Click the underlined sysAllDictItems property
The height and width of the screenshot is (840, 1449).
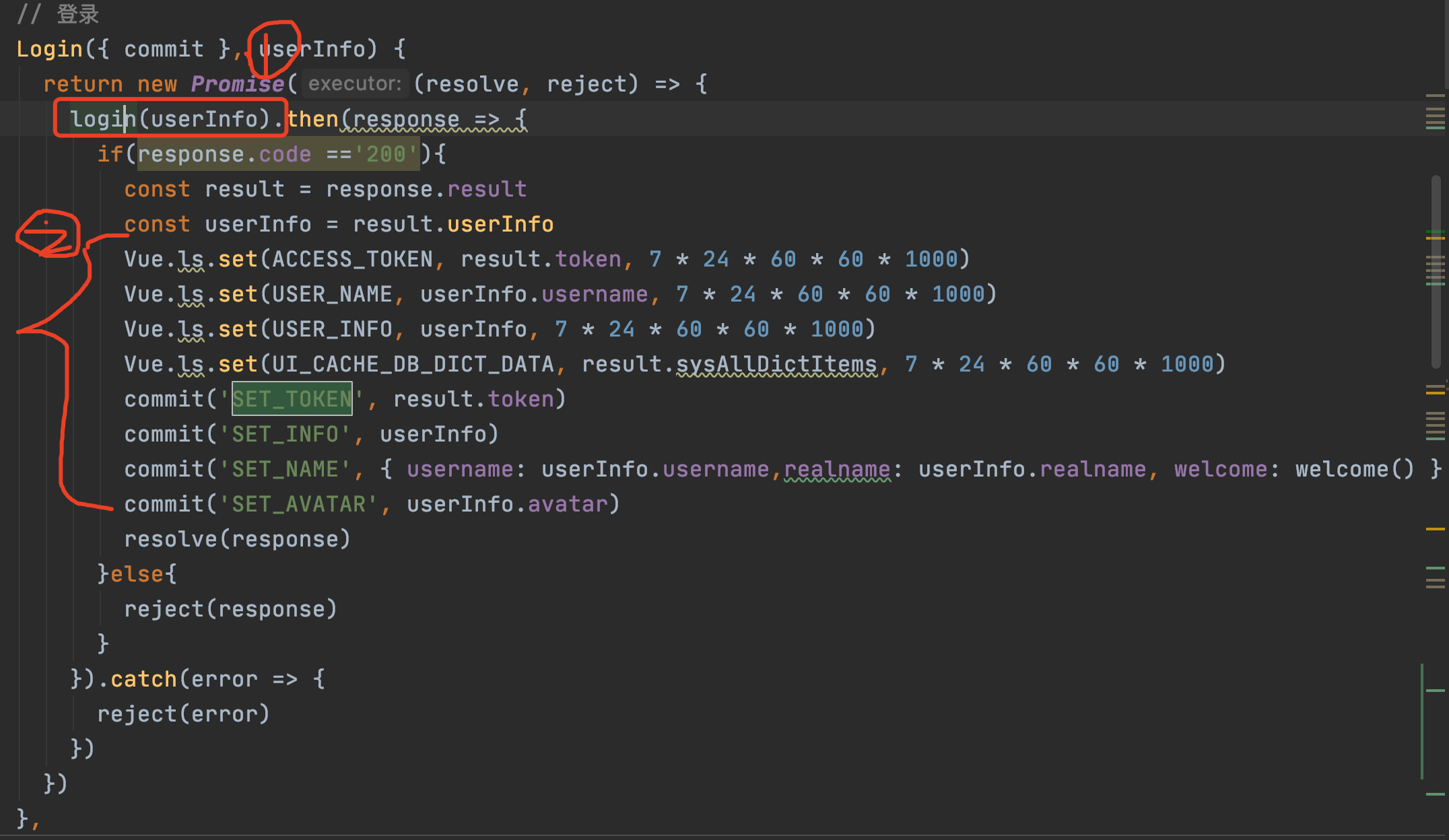point(776,364)
